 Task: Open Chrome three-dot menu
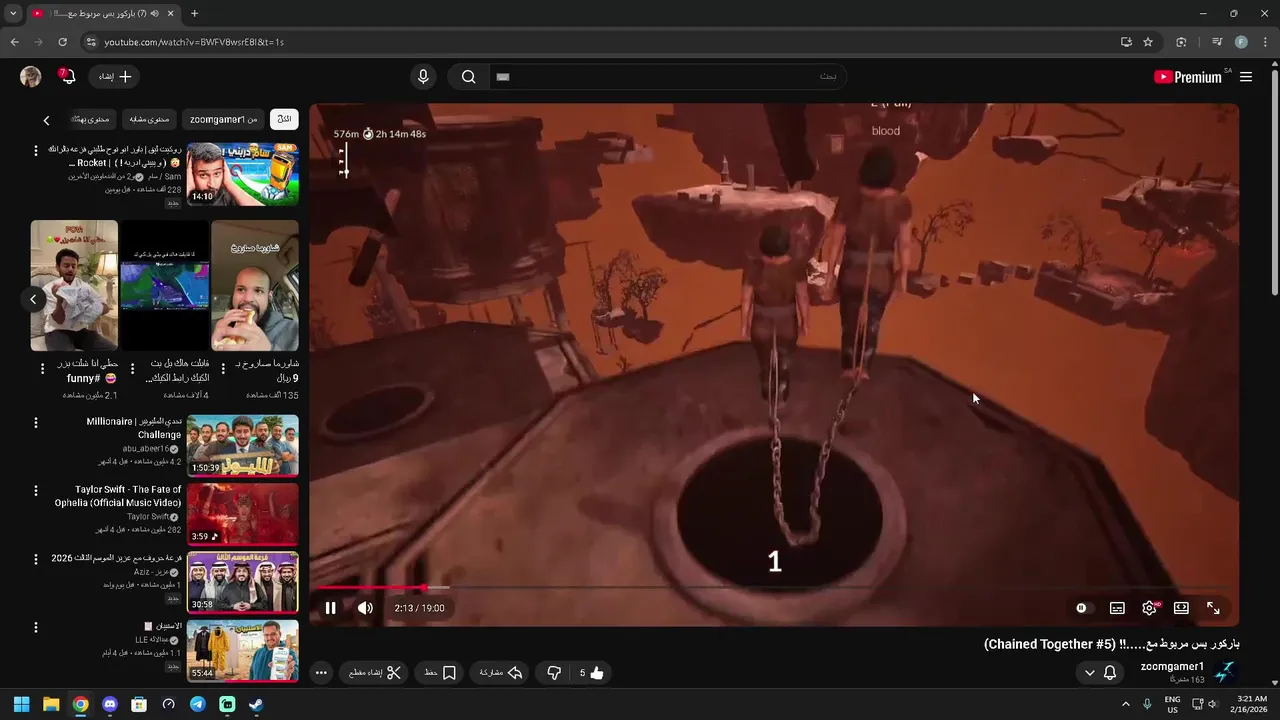[1265, 42]
